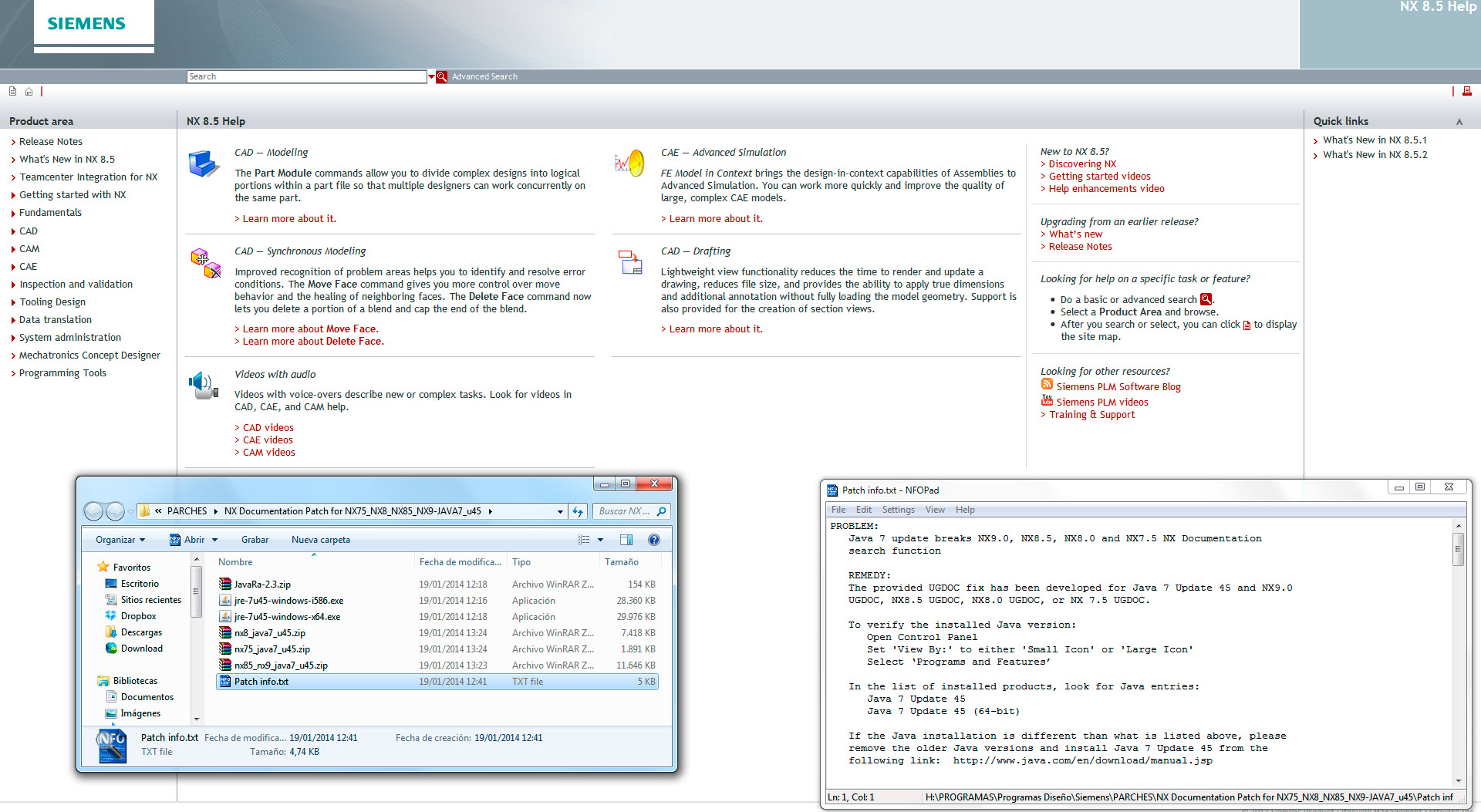Click the change view icon in Explorer toolbar

tap(584, 540)
